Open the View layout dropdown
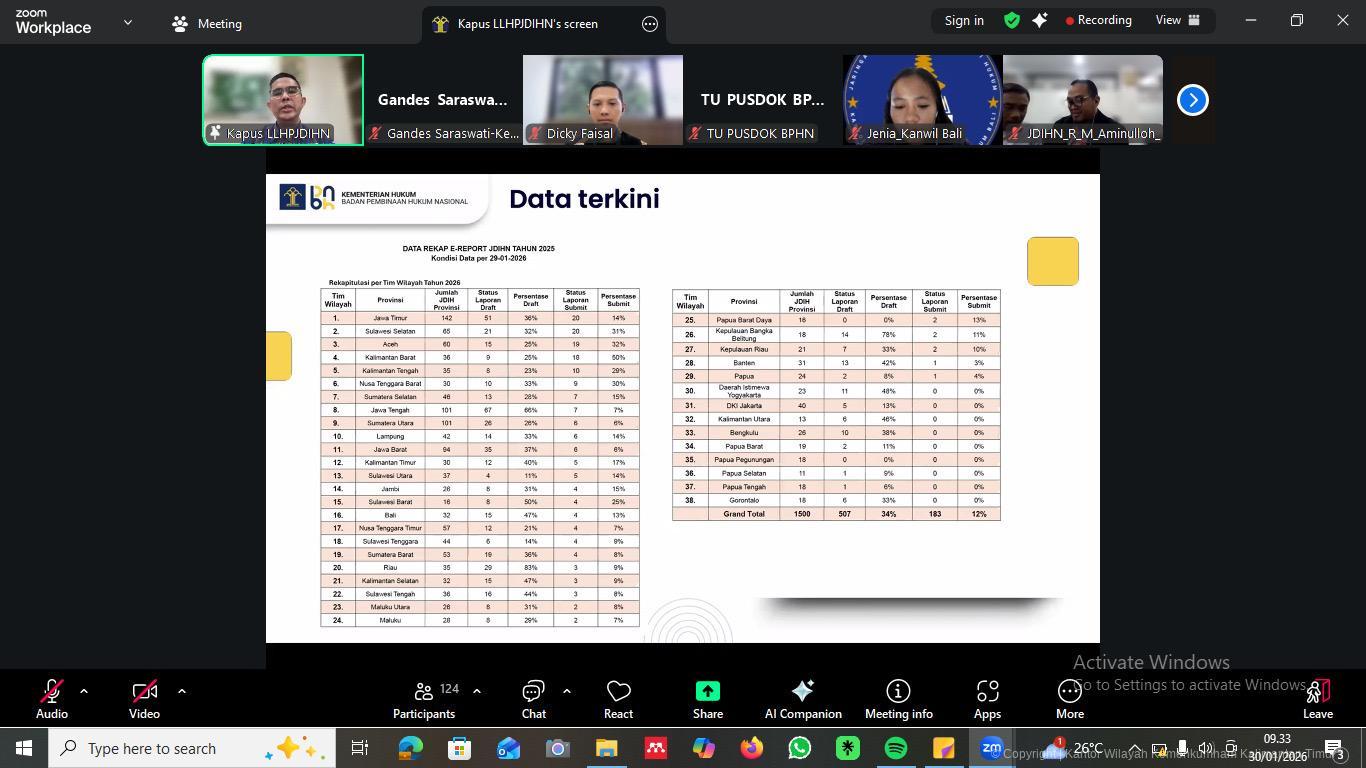 [1177, 21]
